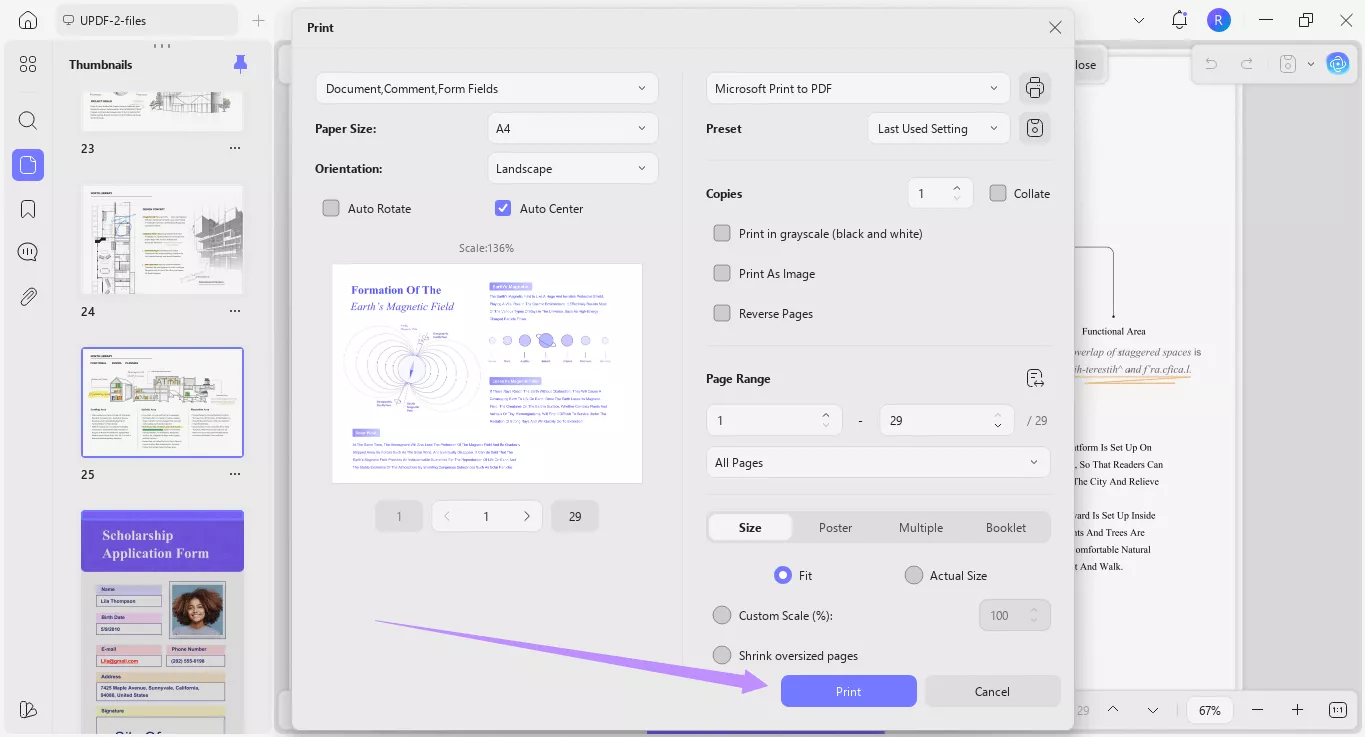
Task: Switch to the Booklet tab
Action: (x=1005, y=527)
